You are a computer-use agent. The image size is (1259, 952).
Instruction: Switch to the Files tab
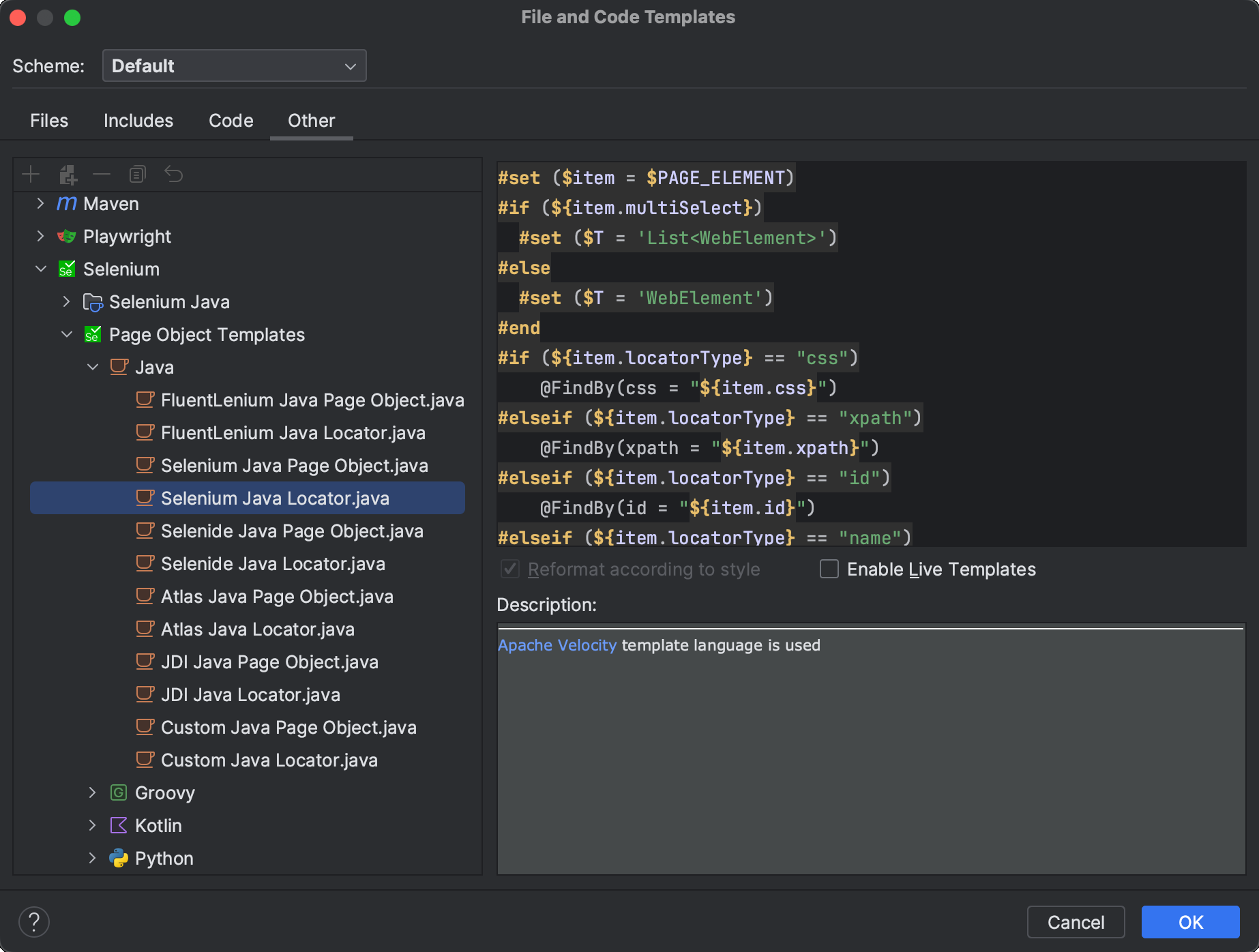(48, 120)
